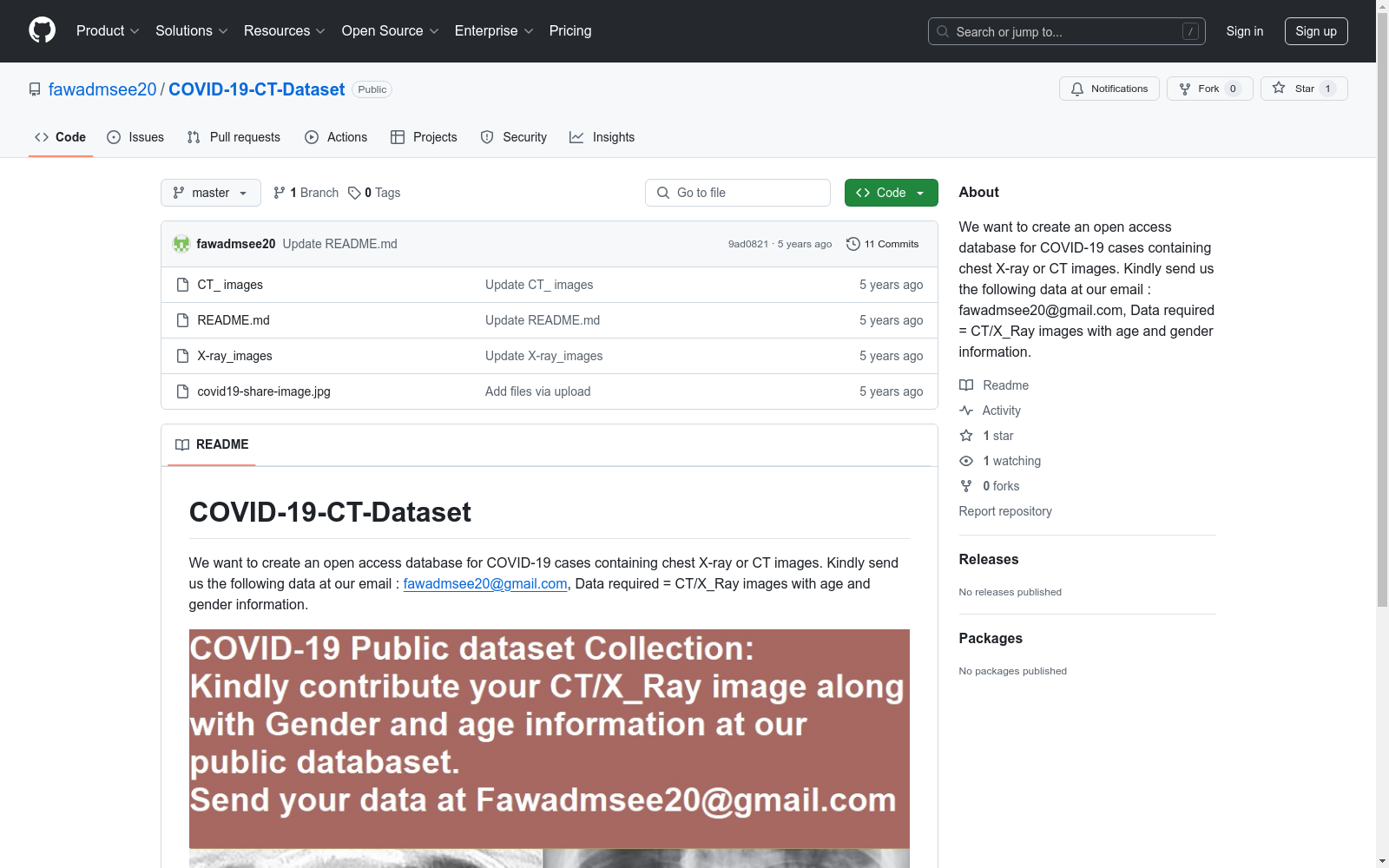Viewport: 1389px width, 868px height.
Task: Open commit hash 9ad0821
Action: (x=748, y=244)
